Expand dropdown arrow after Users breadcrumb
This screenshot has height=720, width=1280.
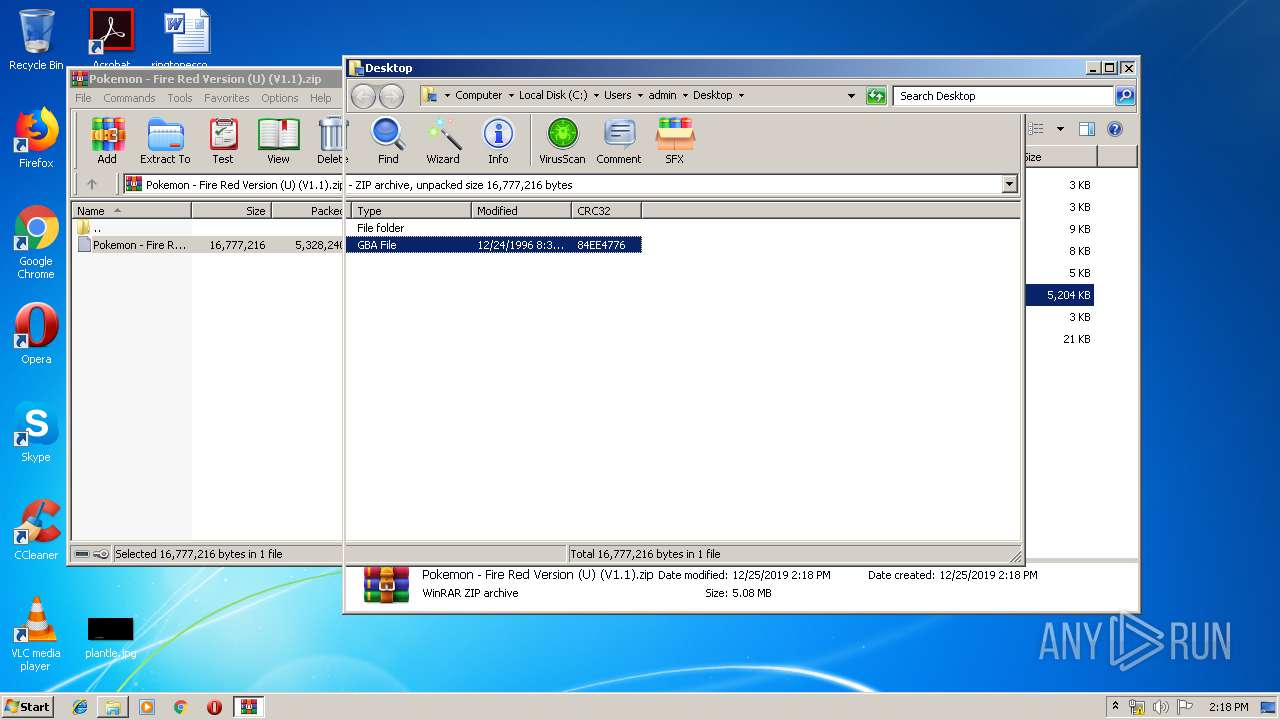[x=640, y=96]
